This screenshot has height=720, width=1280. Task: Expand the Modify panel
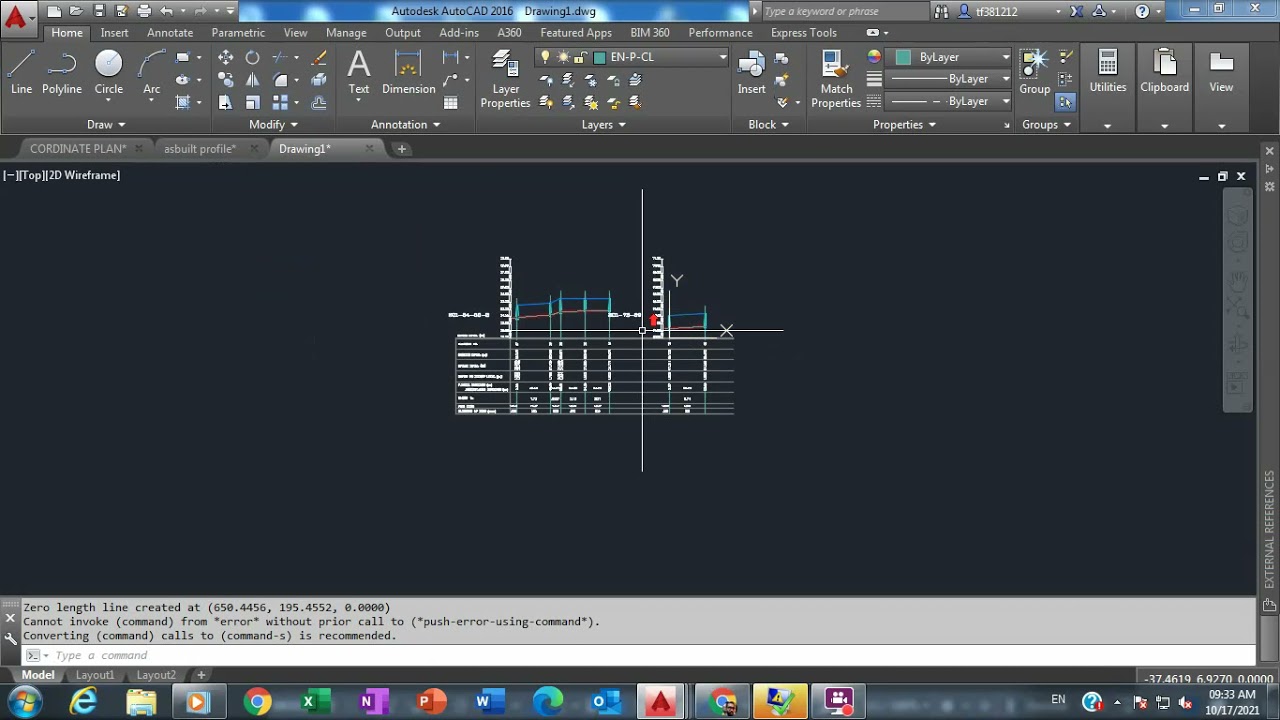click(x=273, y=125)
